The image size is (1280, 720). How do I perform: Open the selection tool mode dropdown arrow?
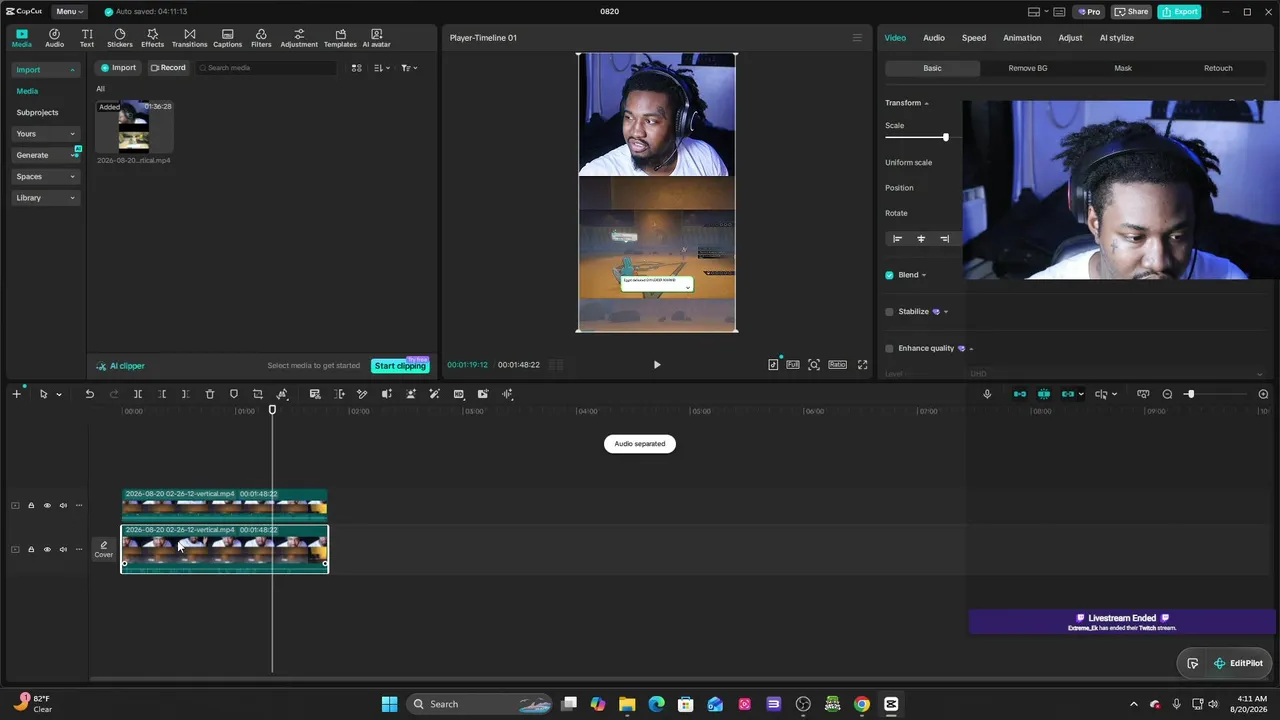pos(59,395)
